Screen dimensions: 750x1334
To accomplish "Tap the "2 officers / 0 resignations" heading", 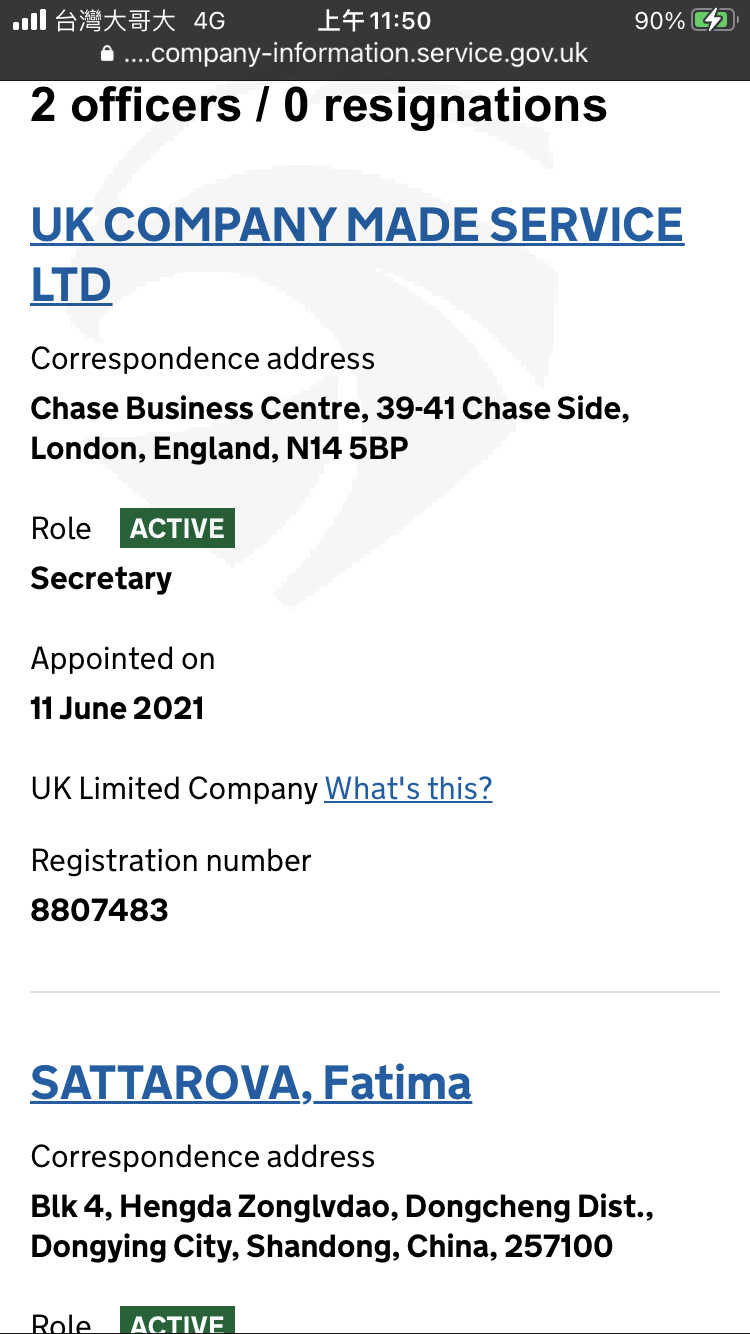I will point(319,106).
